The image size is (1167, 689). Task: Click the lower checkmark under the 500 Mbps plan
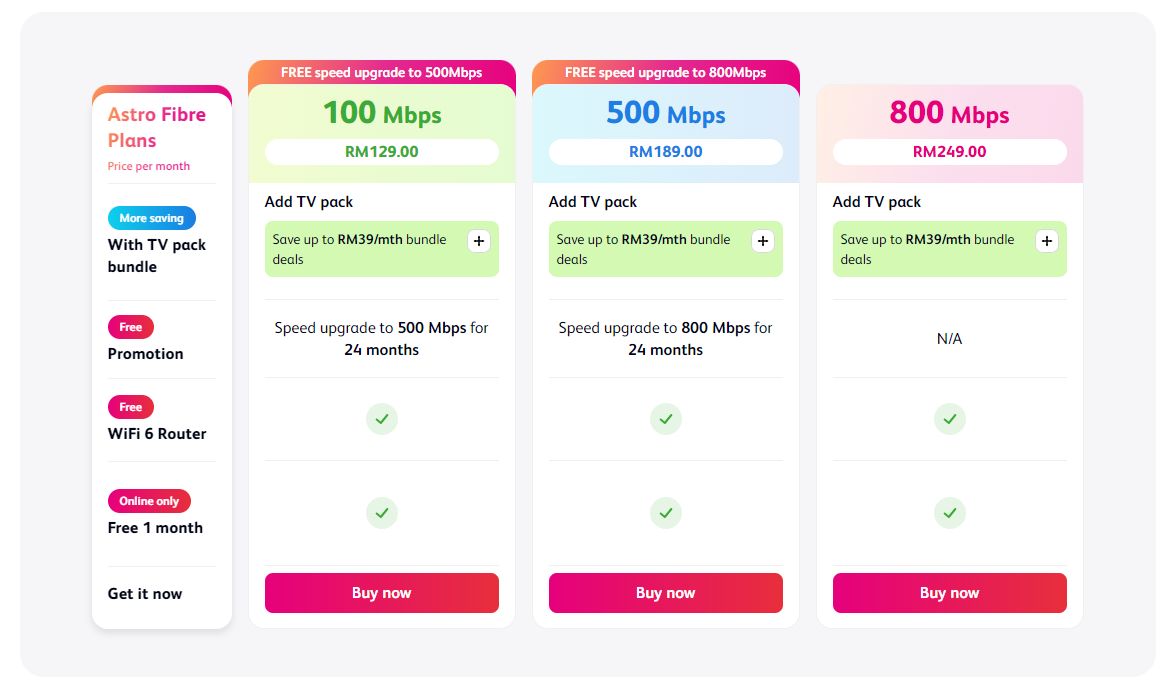(665, 513)
